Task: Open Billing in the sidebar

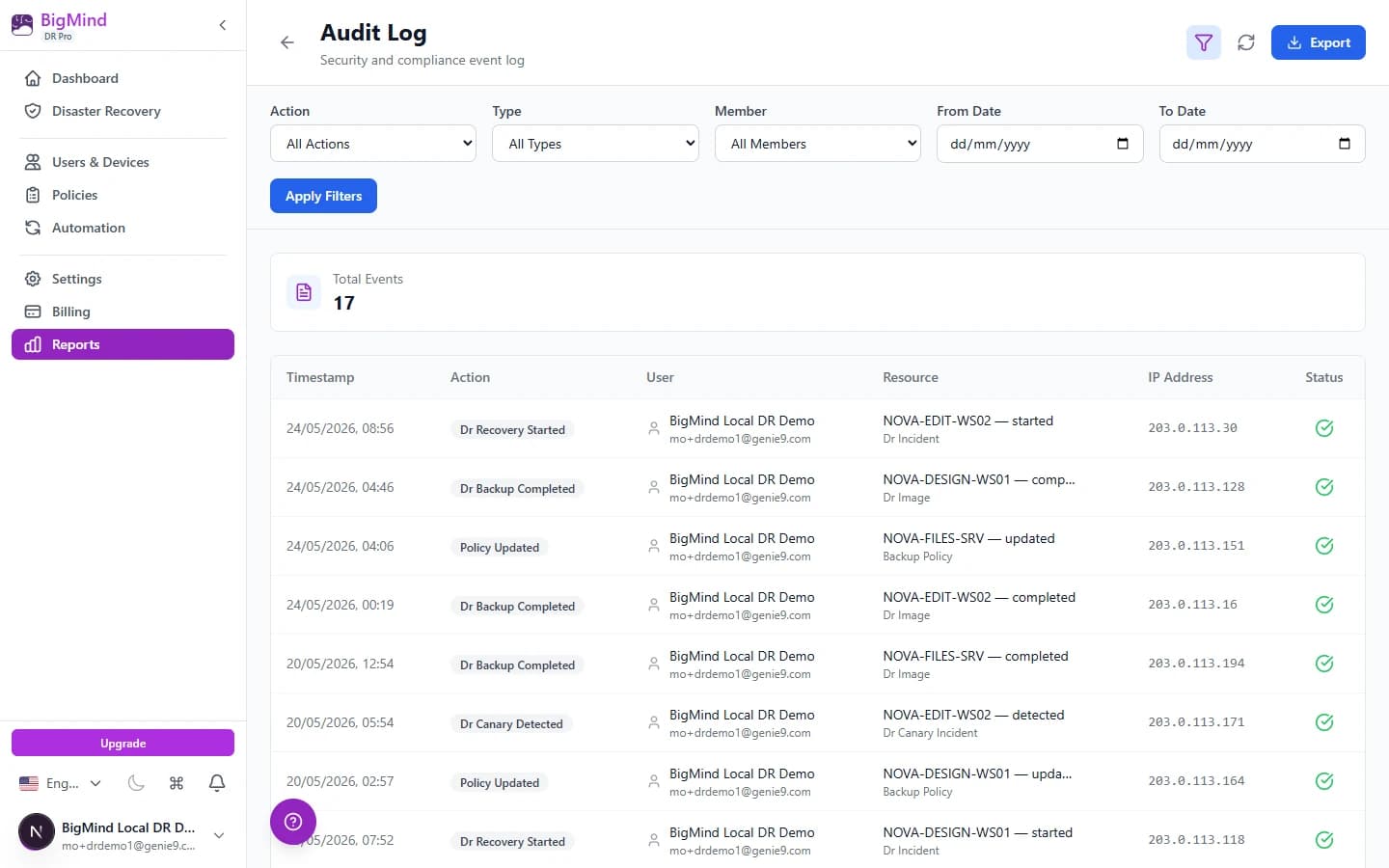Action: pos(123,312)
